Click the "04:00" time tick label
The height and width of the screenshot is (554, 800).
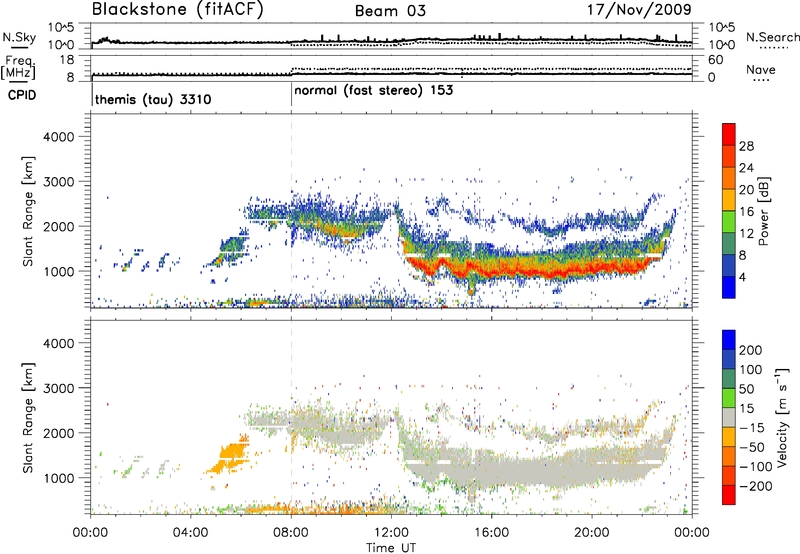pyautogui.click(x=191, y=533)
